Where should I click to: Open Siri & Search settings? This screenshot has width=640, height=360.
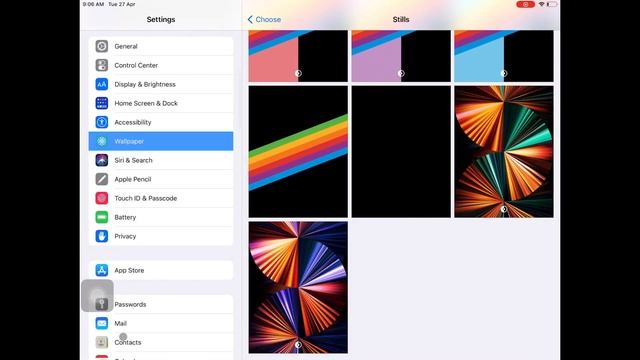coord(161,160)
